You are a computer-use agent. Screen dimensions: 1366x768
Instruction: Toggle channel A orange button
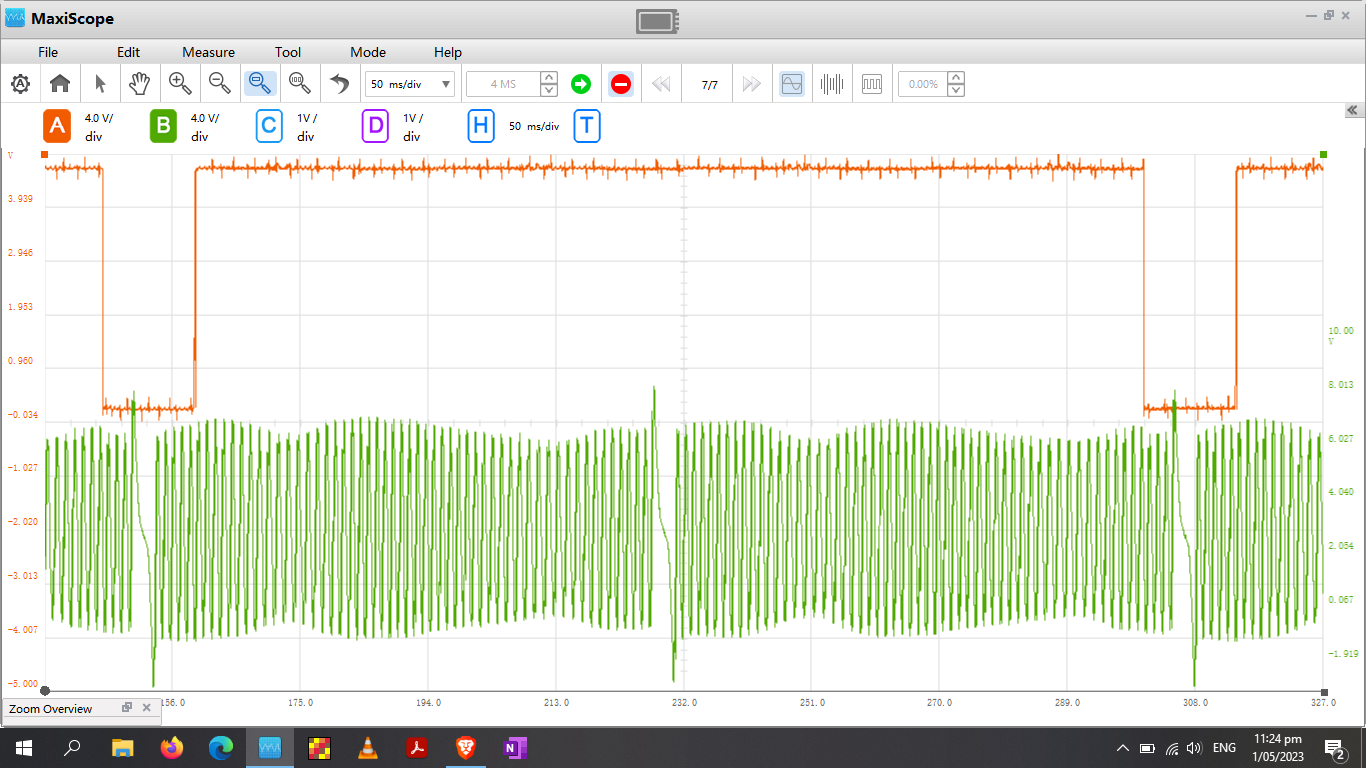coord(57,126)
